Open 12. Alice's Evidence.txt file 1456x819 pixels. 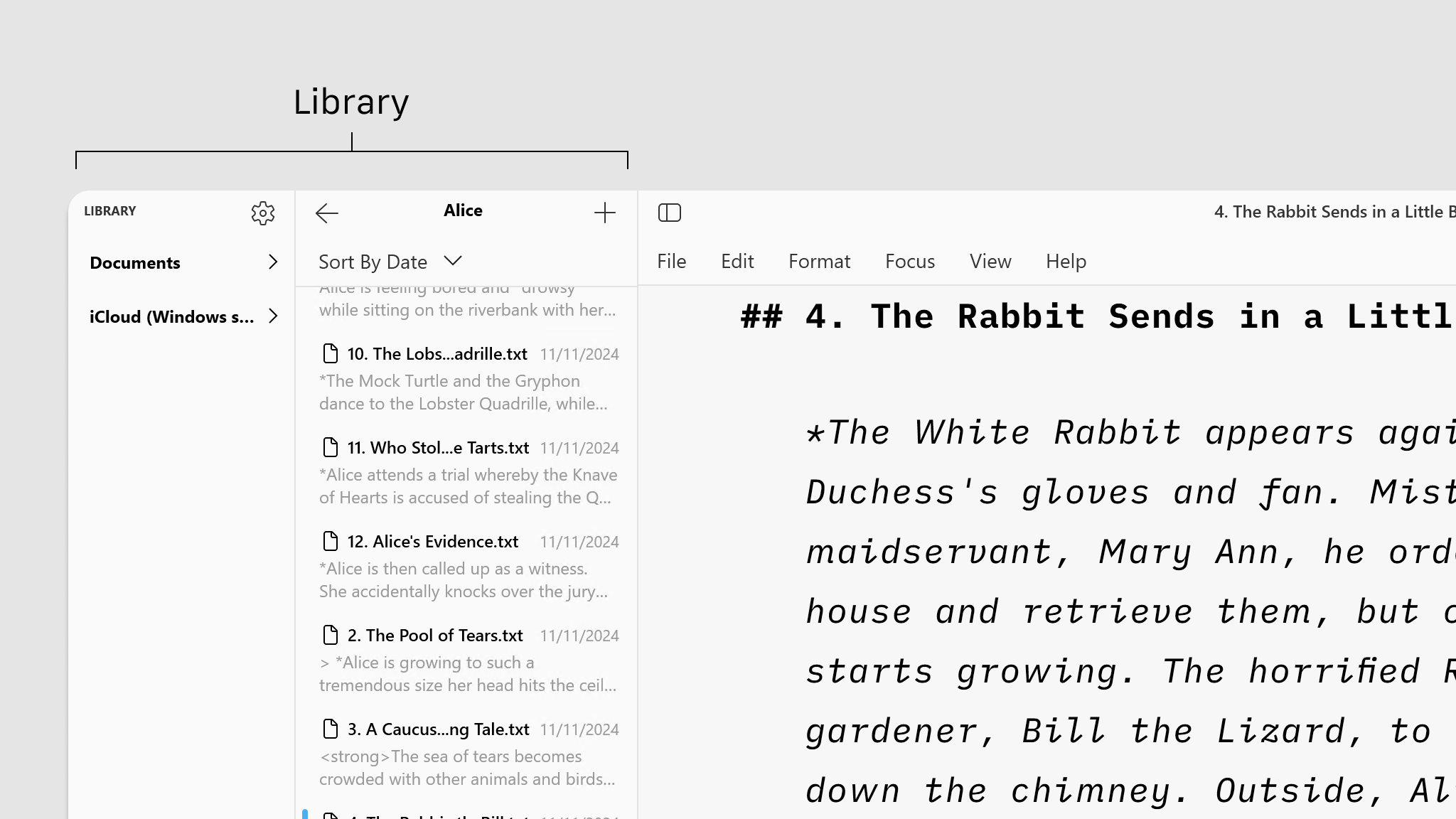tap(432, 542)
